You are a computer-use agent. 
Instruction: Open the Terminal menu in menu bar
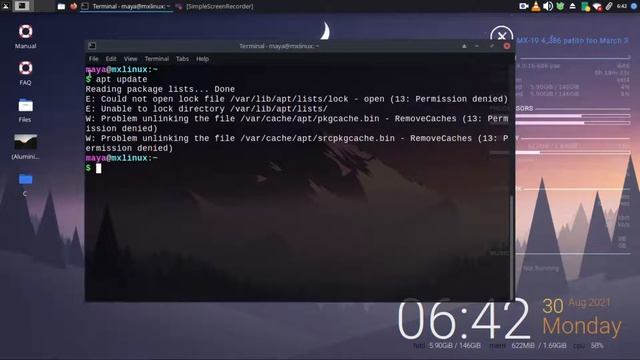click(x=157, y=59)
